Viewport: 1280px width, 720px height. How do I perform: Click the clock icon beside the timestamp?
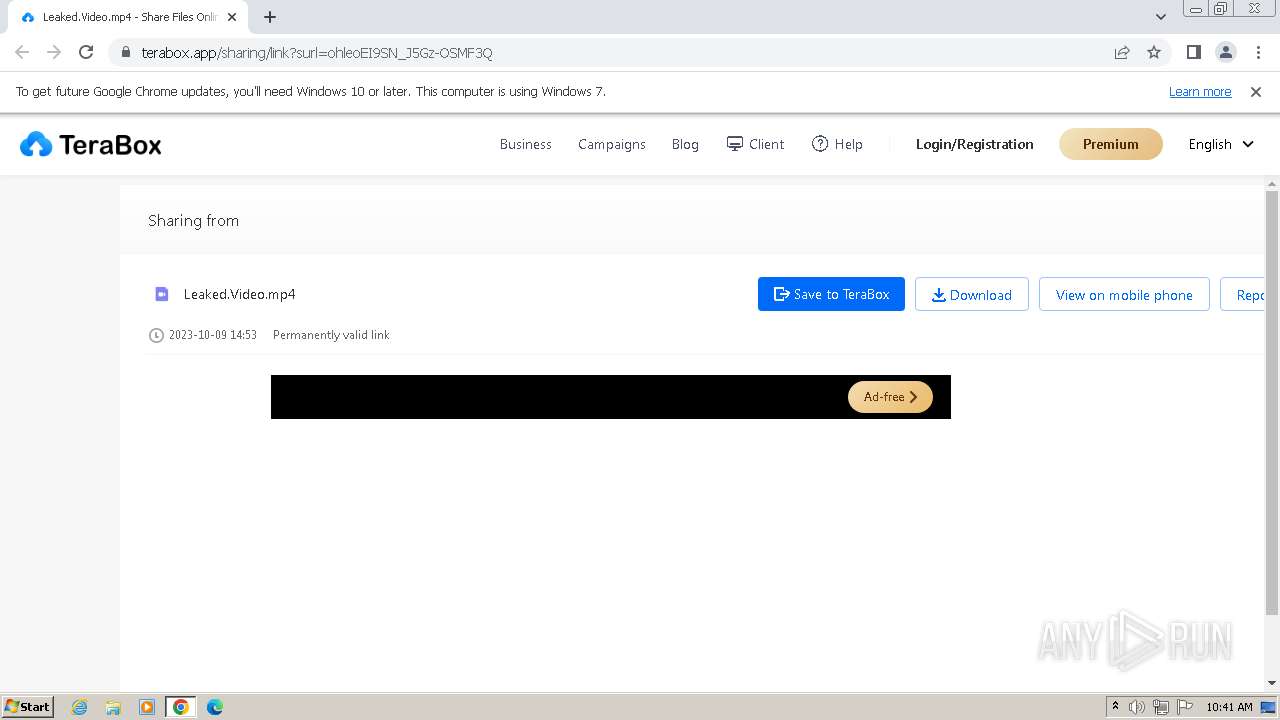click(156, 335)
